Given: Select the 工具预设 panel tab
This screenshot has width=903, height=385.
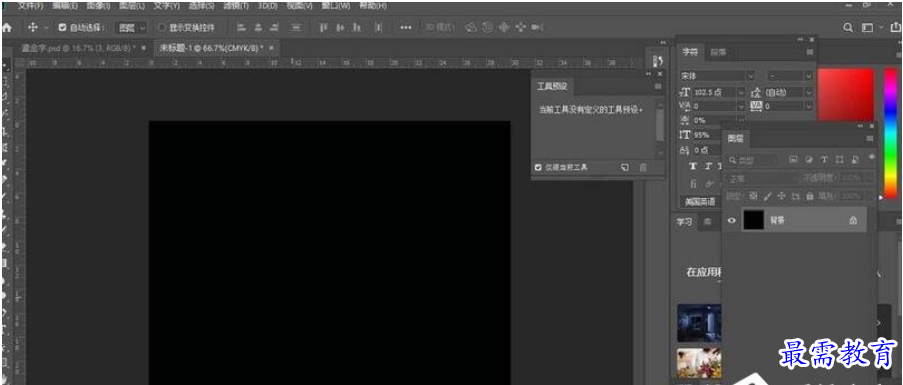Looking at the screenshot, I should point(552,86).
